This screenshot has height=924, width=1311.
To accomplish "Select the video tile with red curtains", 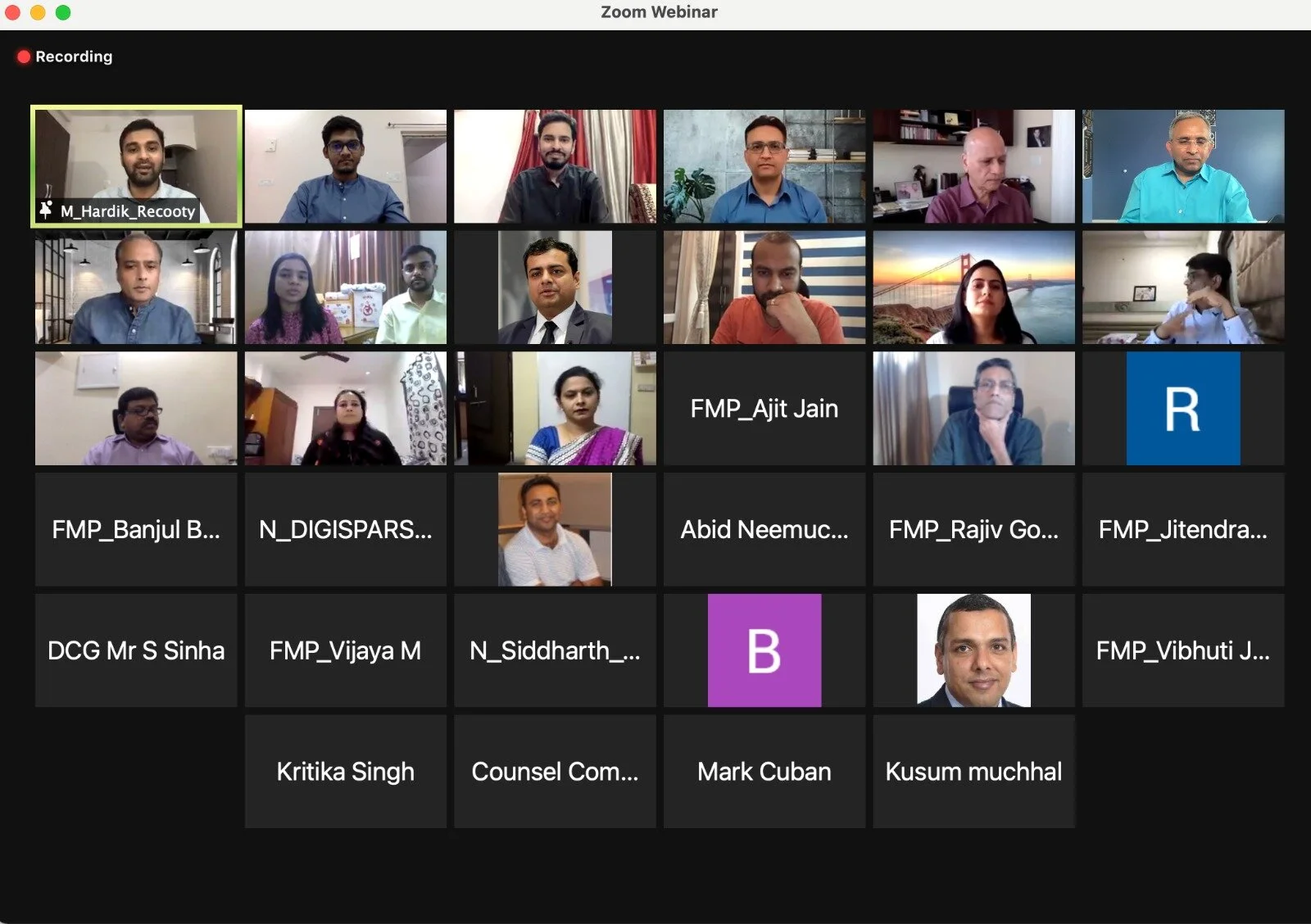I will point(555,166).
